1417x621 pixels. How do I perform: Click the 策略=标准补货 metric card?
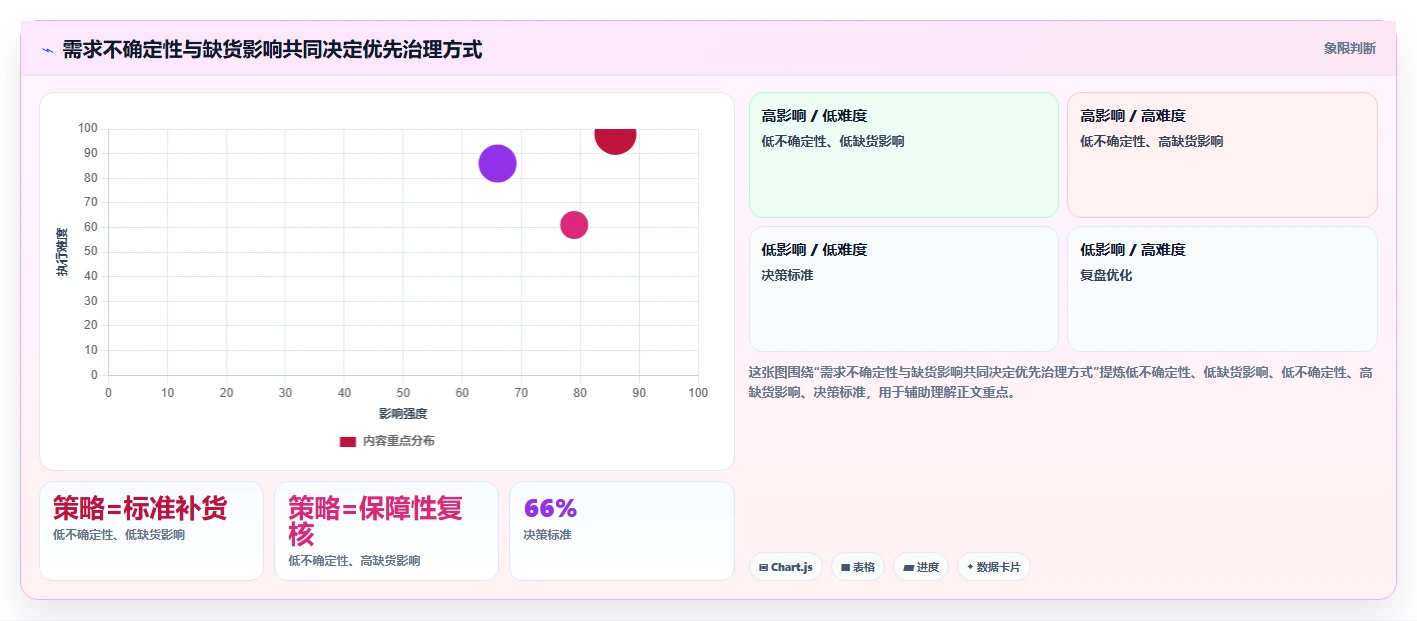click(151, 531)
